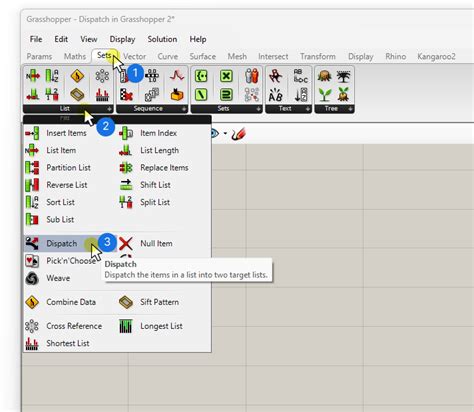Viewport: 474px width, 412px height.
Task: Click the curly-braces Create Set icon in Sets panel
Action: 201,76
